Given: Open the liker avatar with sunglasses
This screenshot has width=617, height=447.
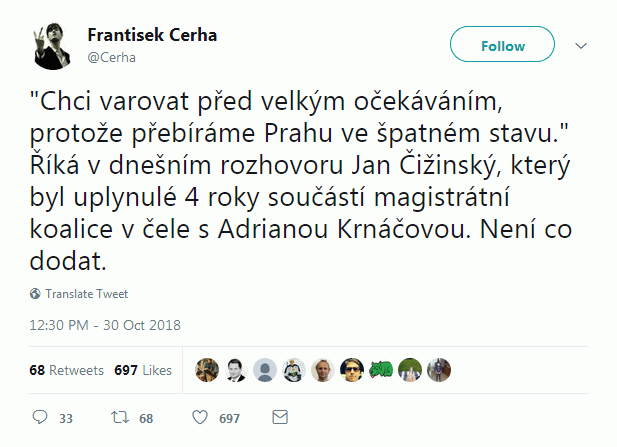Looking at the screenshot, I should point(351,370).
